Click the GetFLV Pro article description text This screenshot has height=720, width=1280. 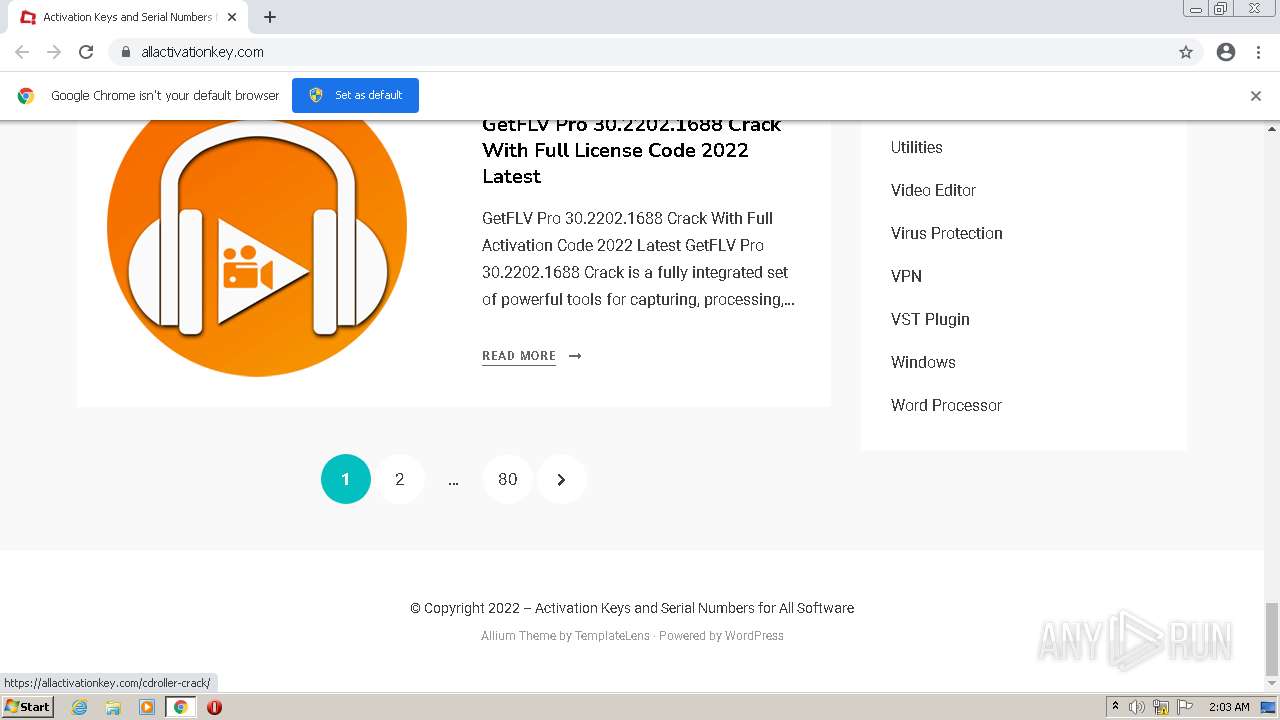[638, 259]
